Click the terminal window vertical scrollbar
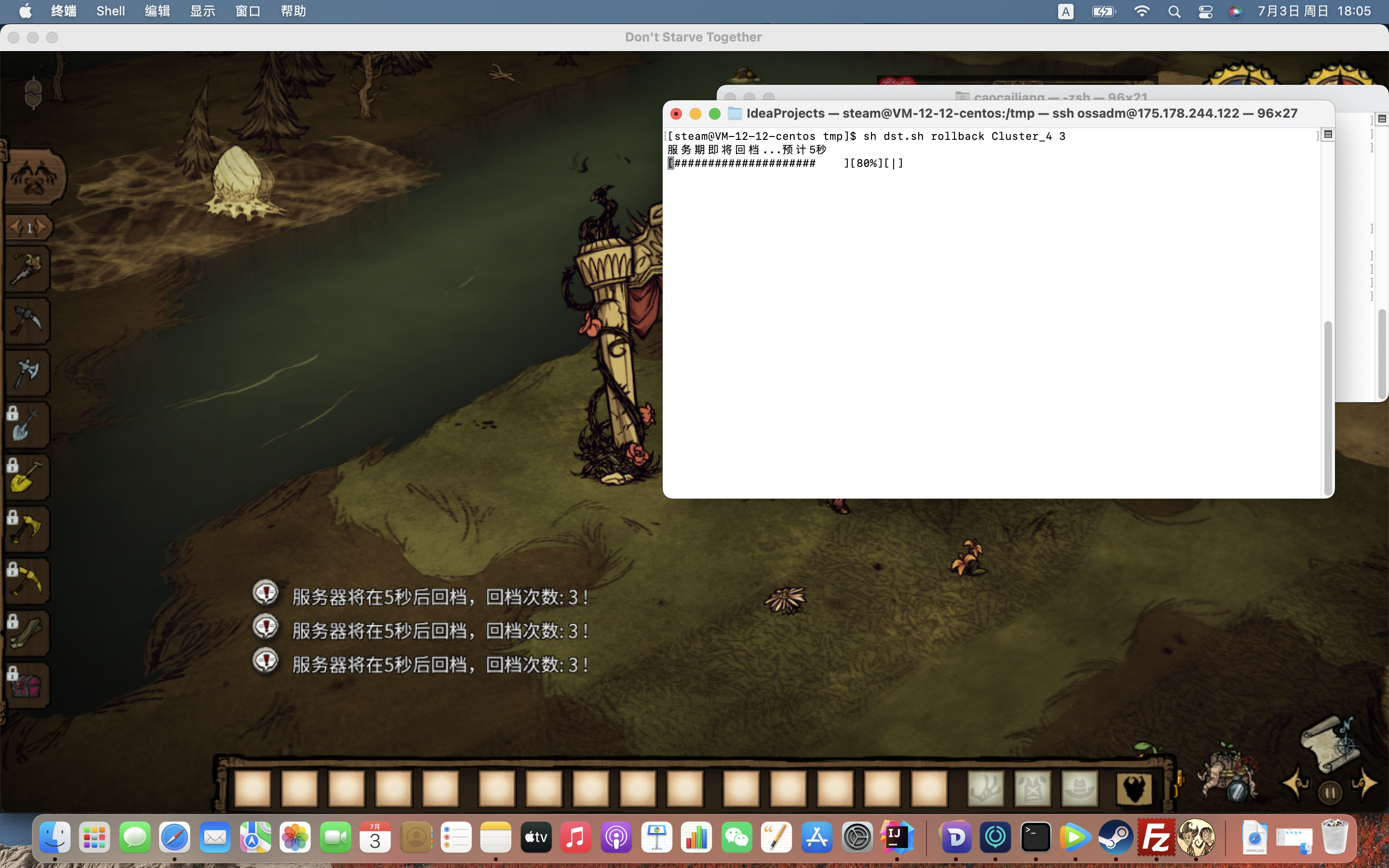The image size is (1389, 868). coord(1328,407)
